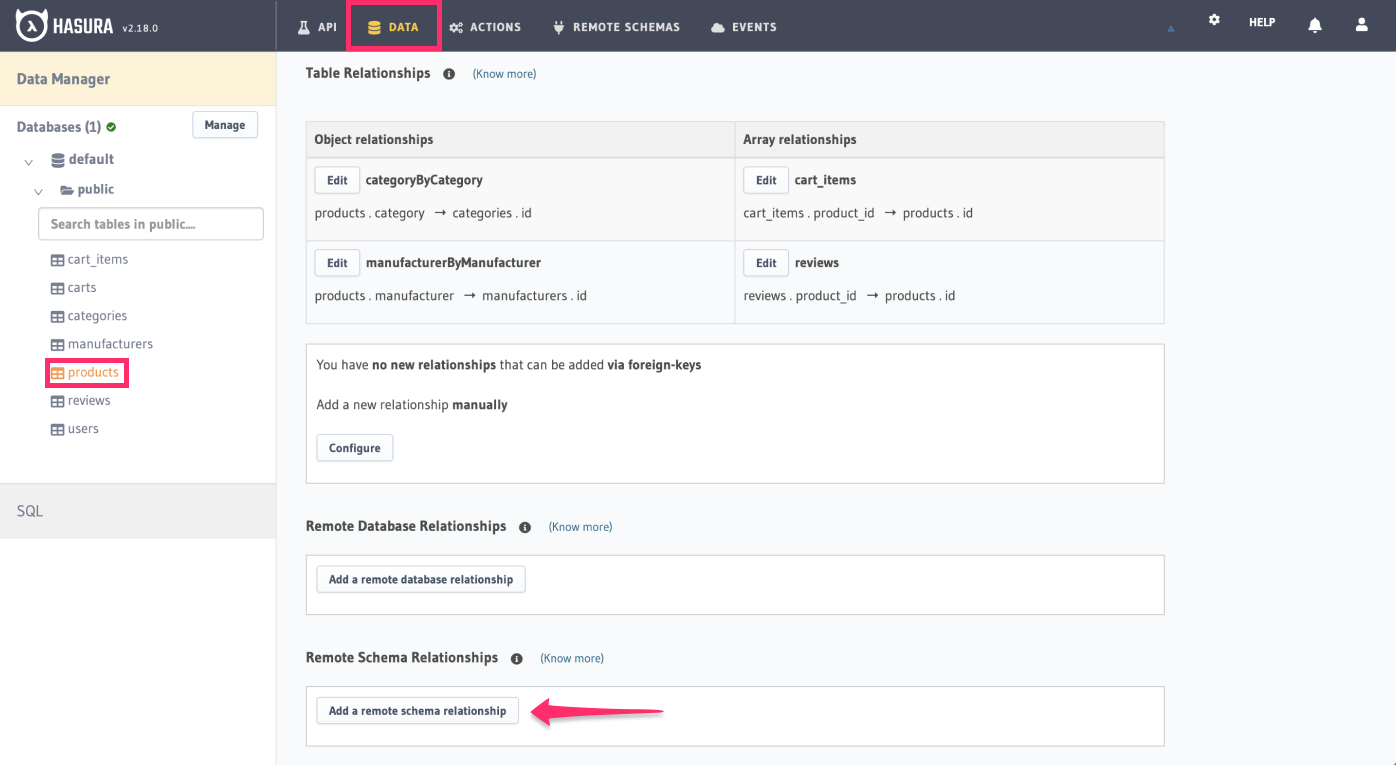Viewport: 1396px width, 765px height.
Task: Open the Know more link for Table Relationships
Action: click(504, 73)
